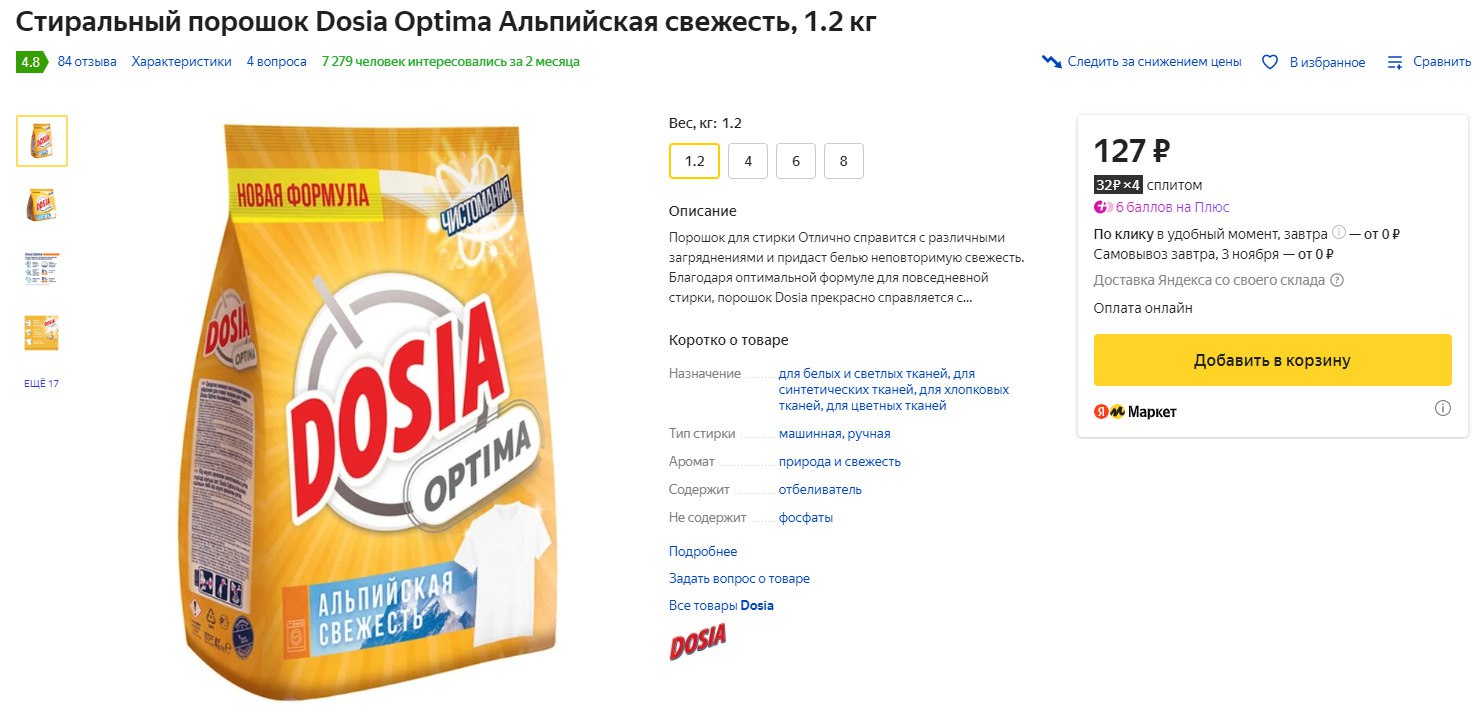1479x724 pixels.
Task: Open the 84 отзыва reviews section
Action: [87, 62]
